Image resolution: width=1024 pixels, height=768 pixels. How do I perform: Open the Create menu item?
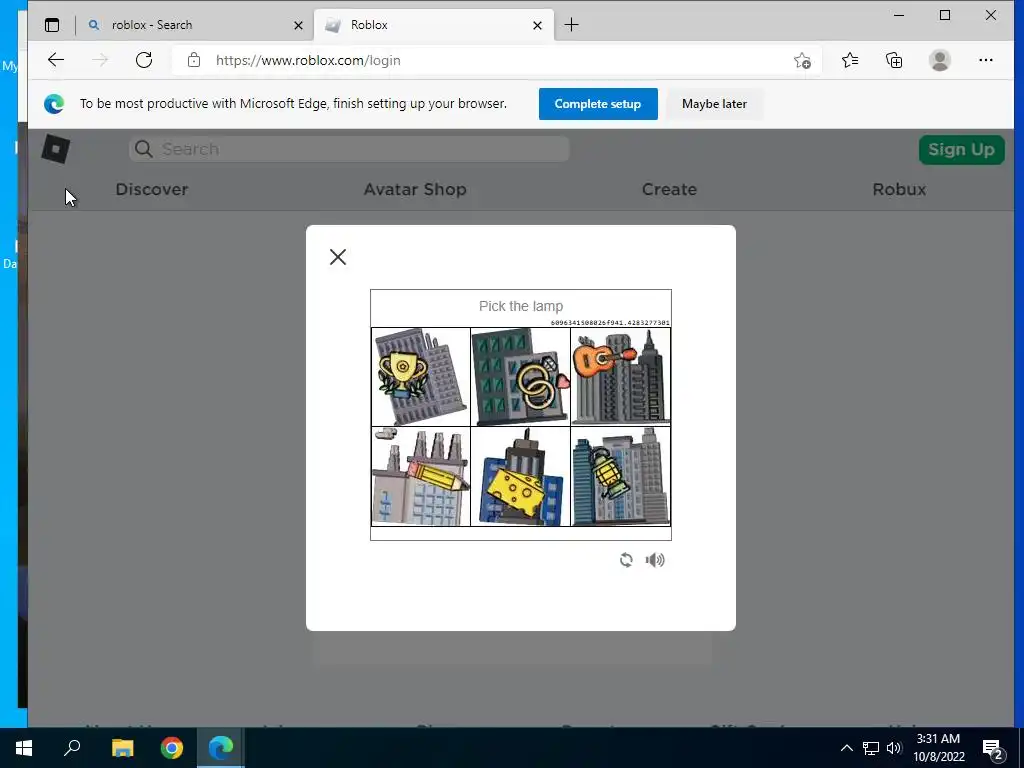(669, 189)
